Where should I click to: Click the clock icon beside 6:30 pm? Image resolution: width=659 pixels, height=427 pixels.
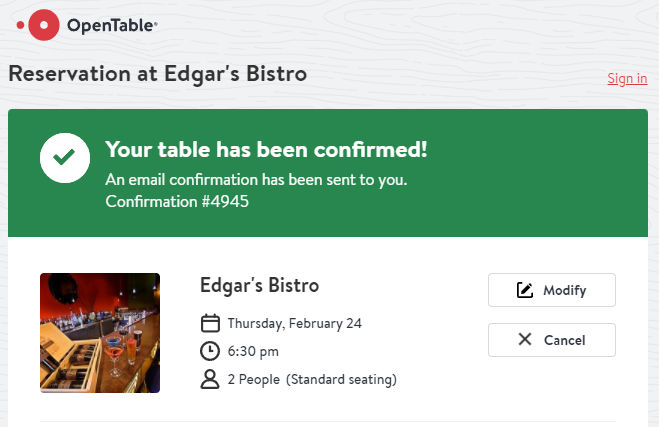pos(210,351)
